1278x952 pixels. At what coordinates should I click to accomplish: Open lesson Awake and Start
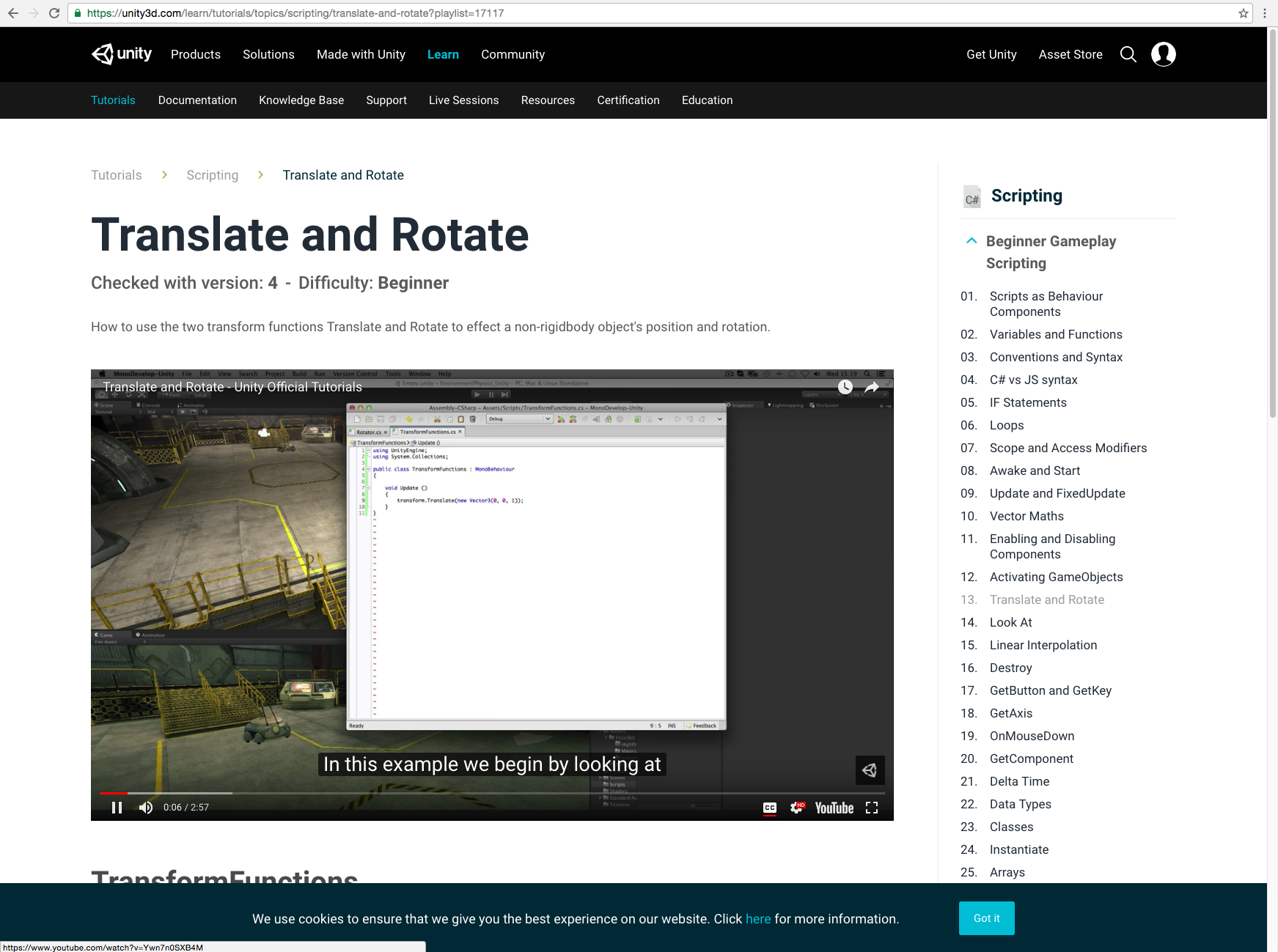[1035, 471]
